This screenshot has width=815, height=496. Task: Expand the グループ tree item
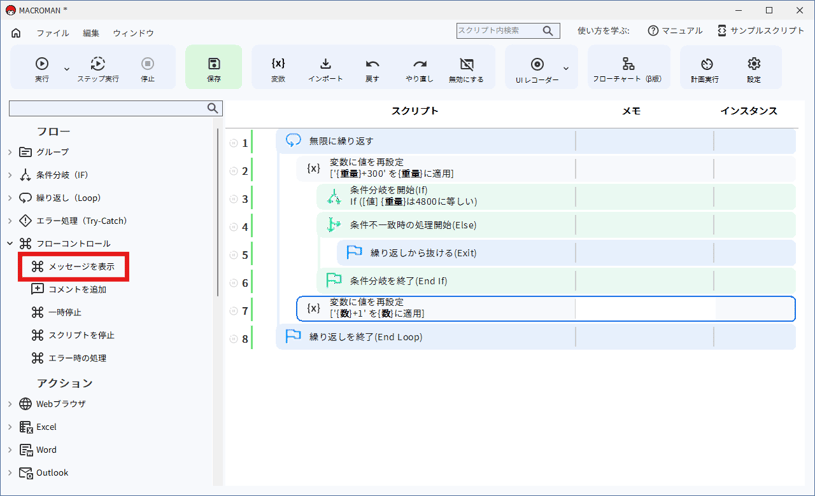[x=10, y=152]
